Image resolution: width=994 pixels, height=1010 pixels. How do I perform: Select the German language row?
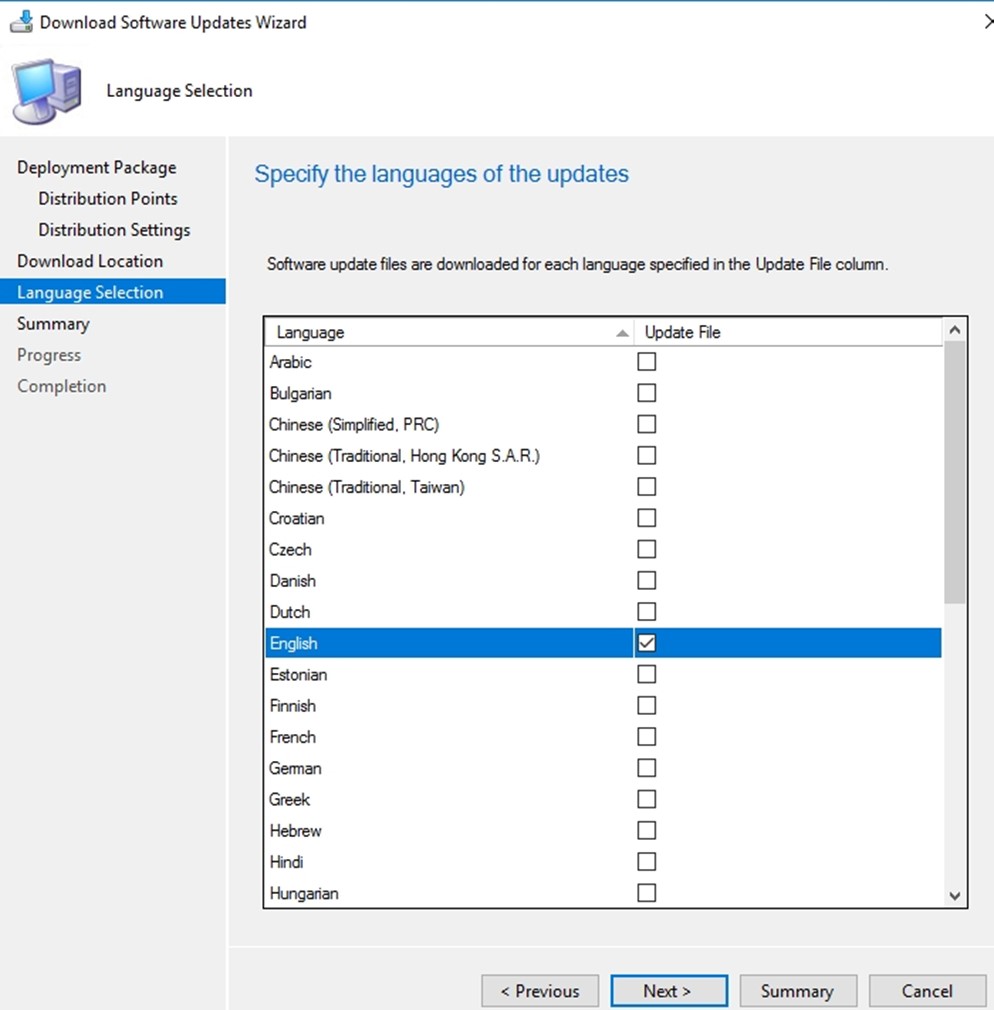[x=603, y=768]
